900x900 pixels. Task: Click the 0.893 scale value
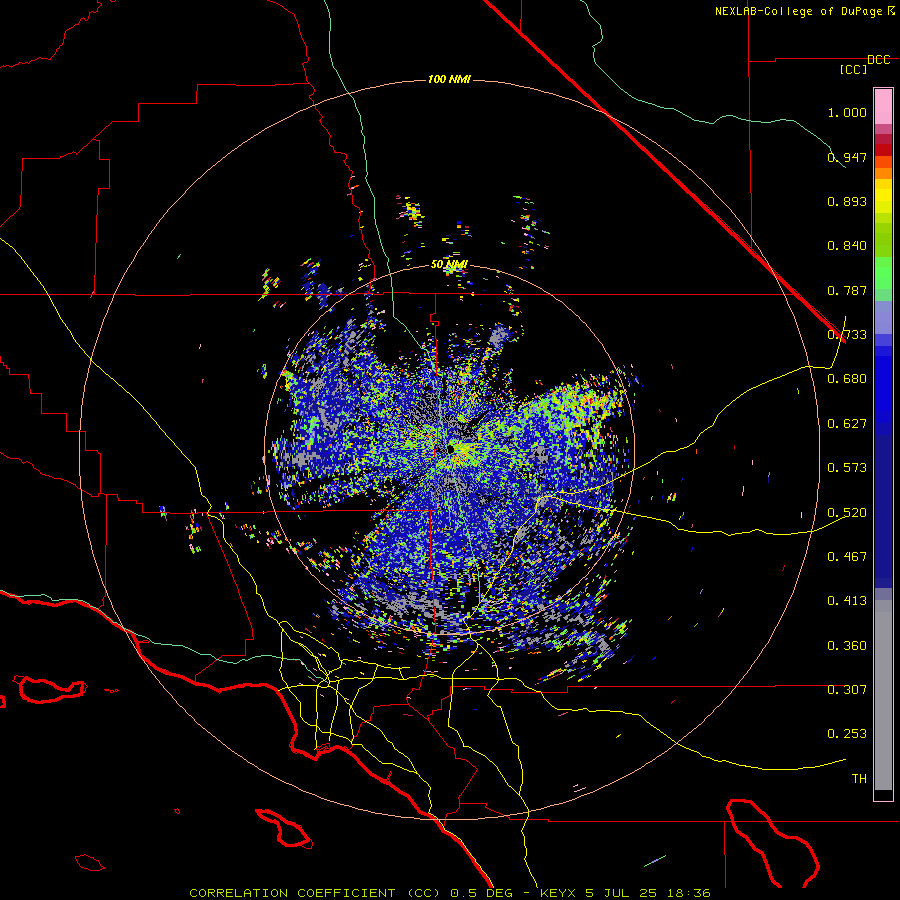pos(847,201)
